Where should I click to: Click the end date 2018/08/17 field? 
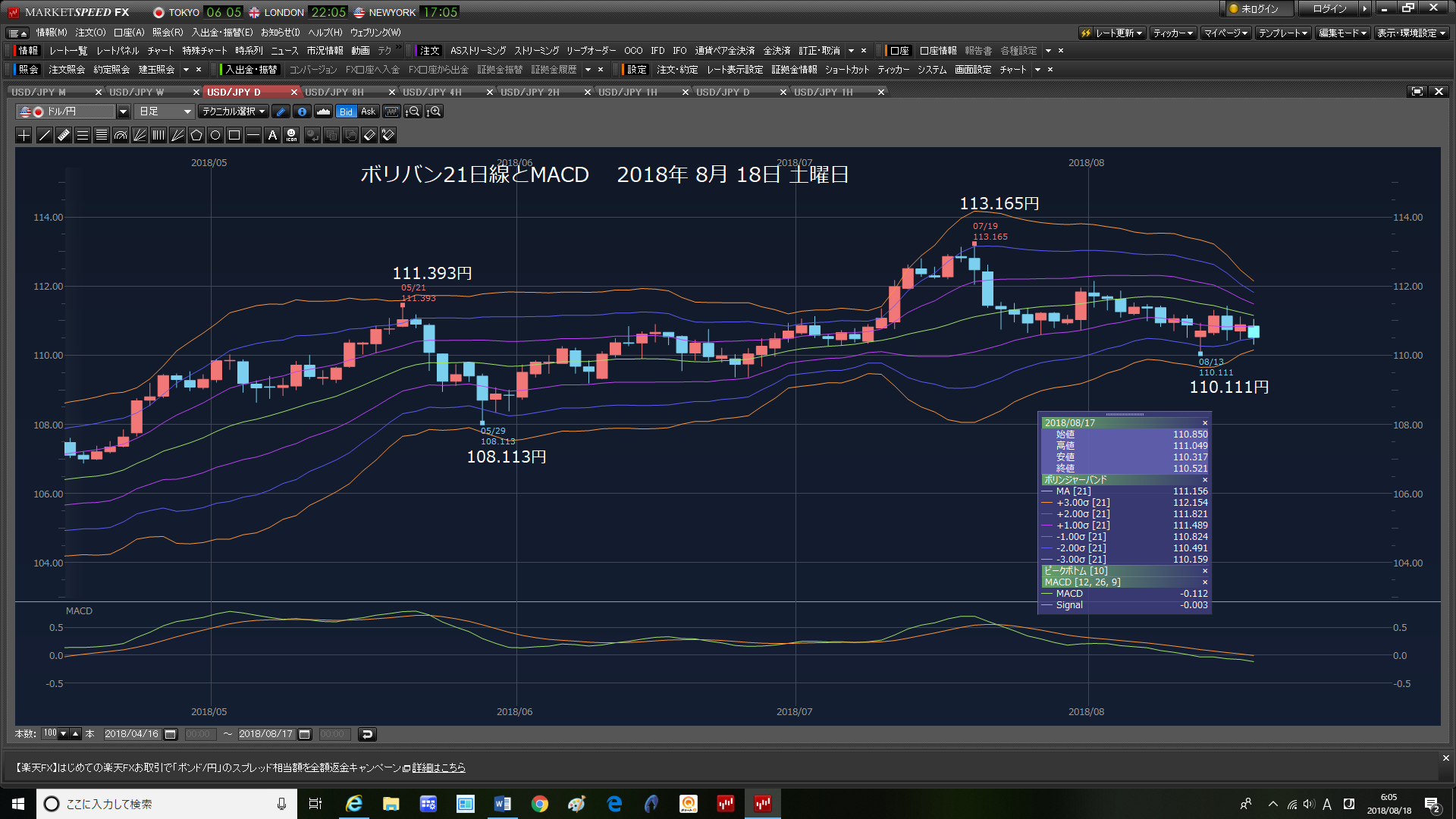(266, 734)
